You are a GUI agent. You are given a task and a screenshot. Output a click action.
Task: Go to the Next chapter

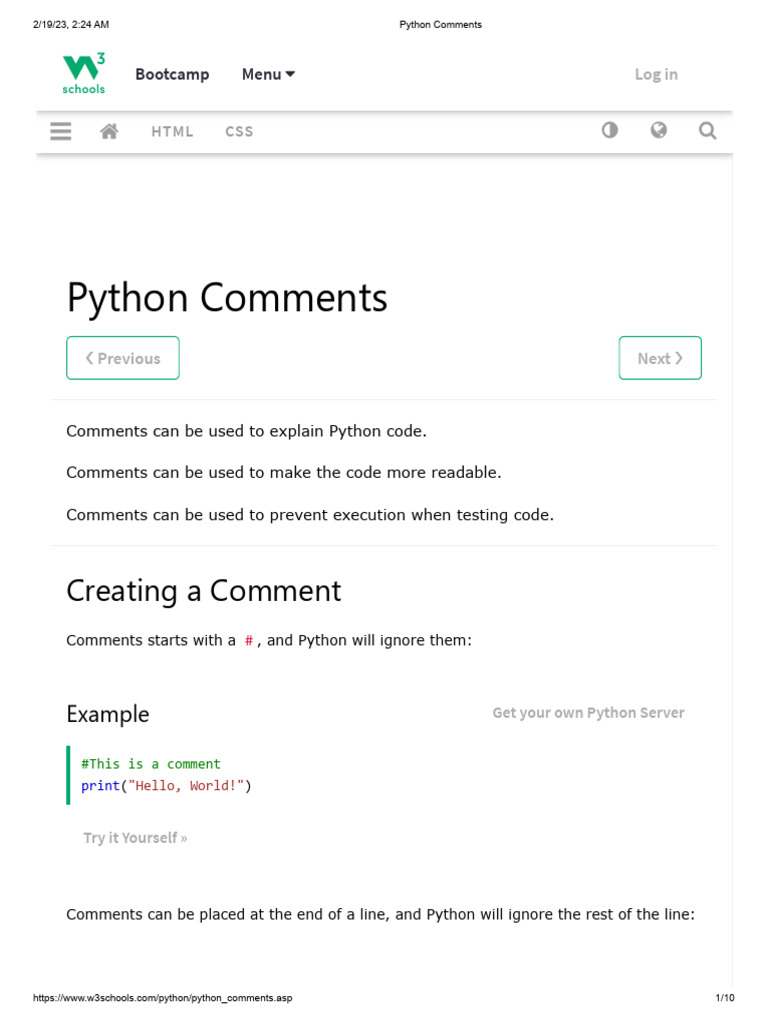(660, 358)
